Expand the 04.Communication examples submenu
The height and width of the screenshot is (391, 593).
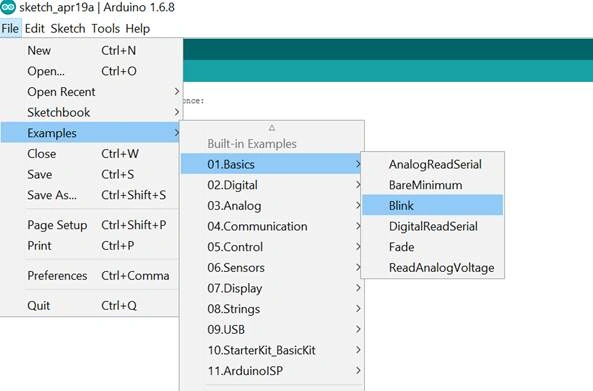(x=271, y=226)
